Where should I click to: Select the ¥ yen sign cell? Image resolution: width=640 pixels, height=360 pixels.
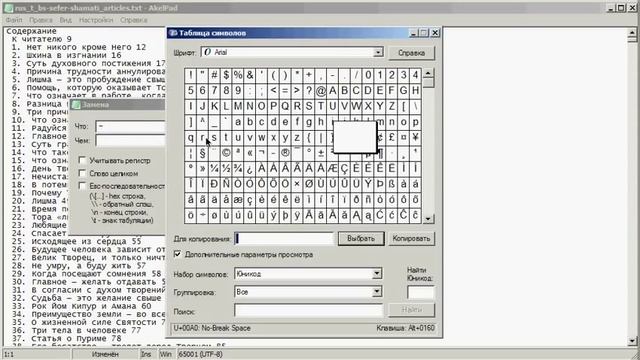(x=415, y=138)
